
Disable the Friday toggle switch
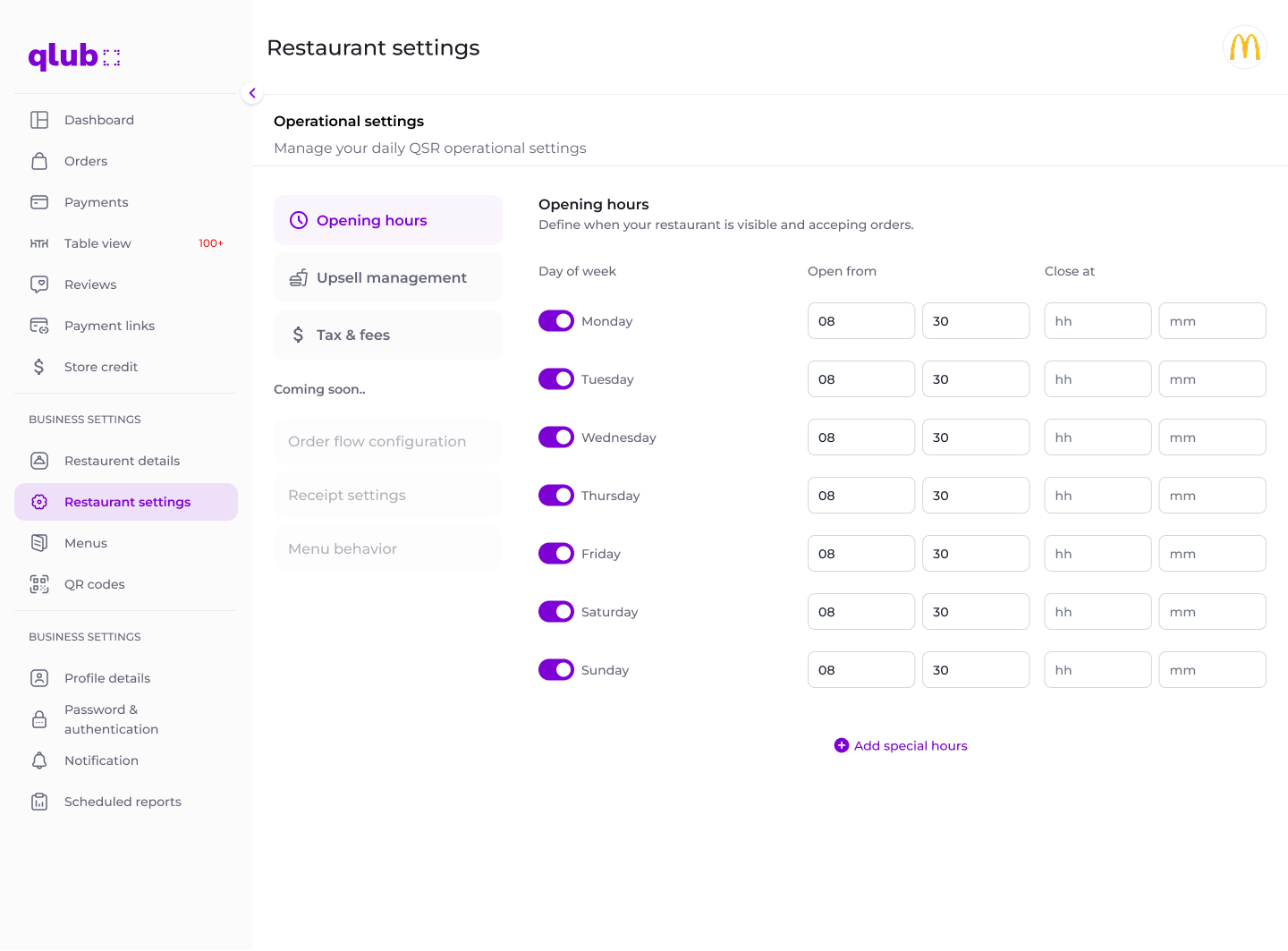click(x=556, y=554)
